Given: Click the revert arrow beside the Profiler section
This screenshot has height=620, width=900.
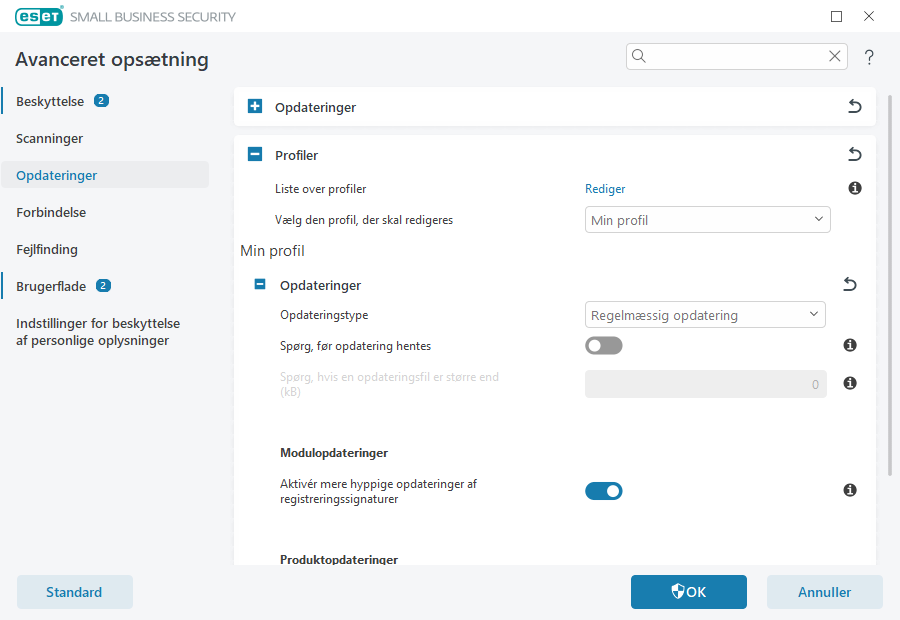Looking at the screenshot, I should (855, 154).
